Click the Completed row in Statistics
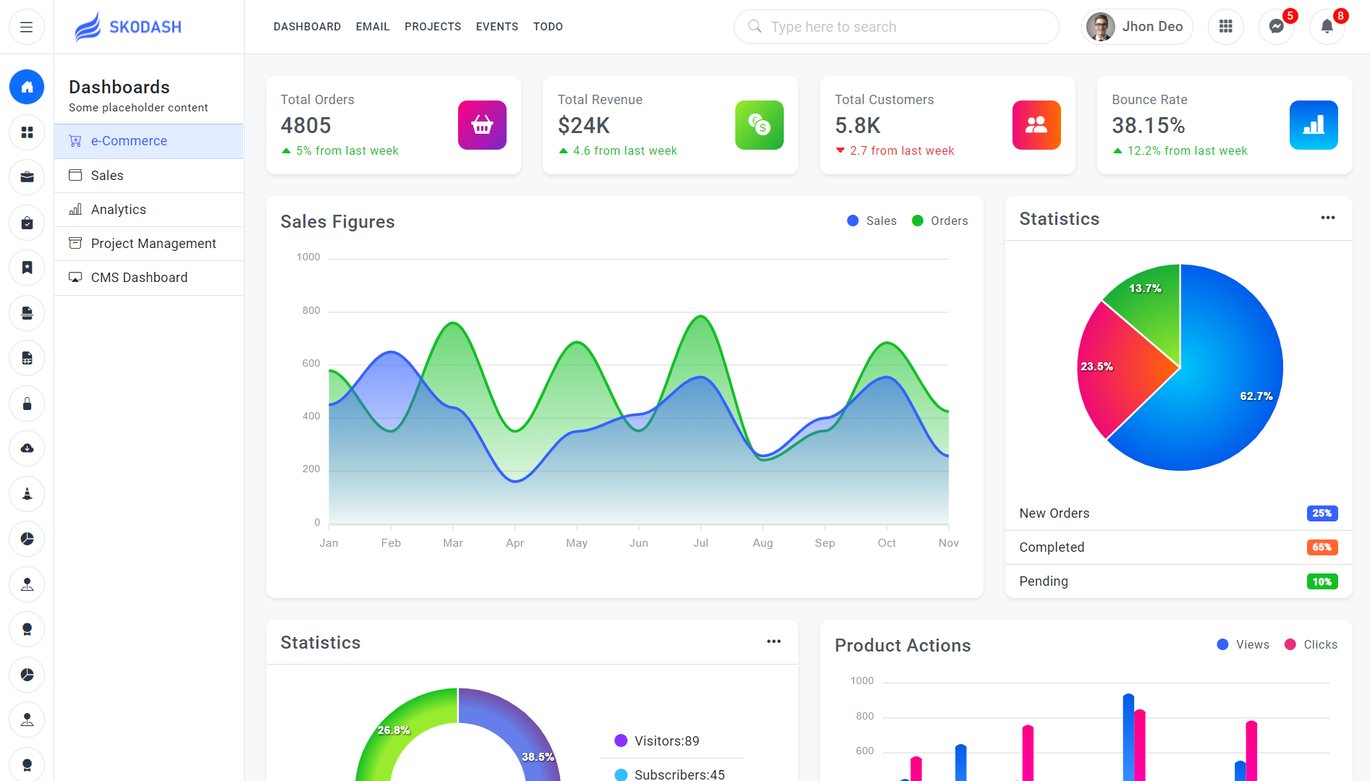Viewport: 1370px width, 781px height. click(x=1178, y=547)
